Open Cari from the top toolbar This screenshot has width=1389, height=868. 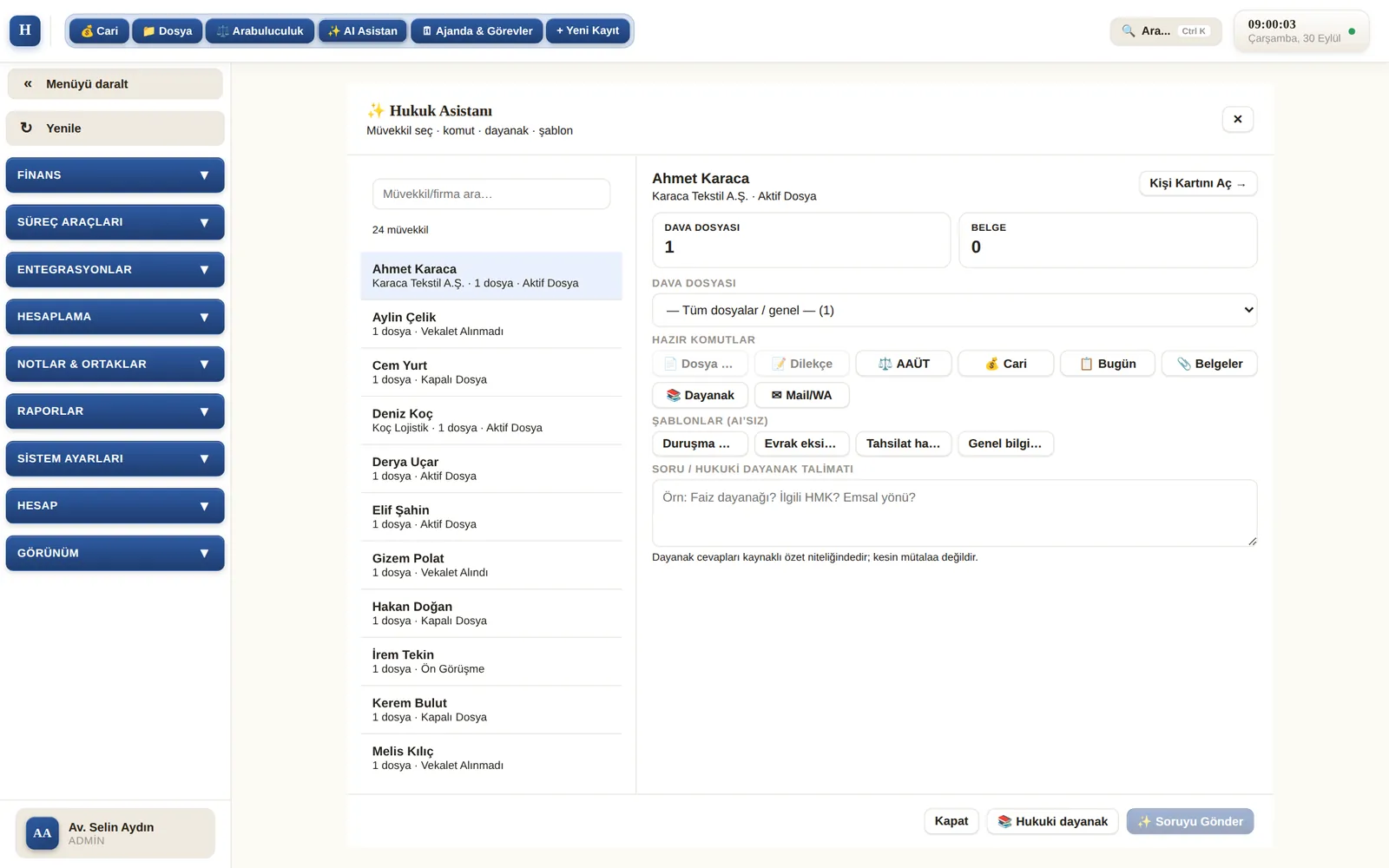[x=99, y=31]
